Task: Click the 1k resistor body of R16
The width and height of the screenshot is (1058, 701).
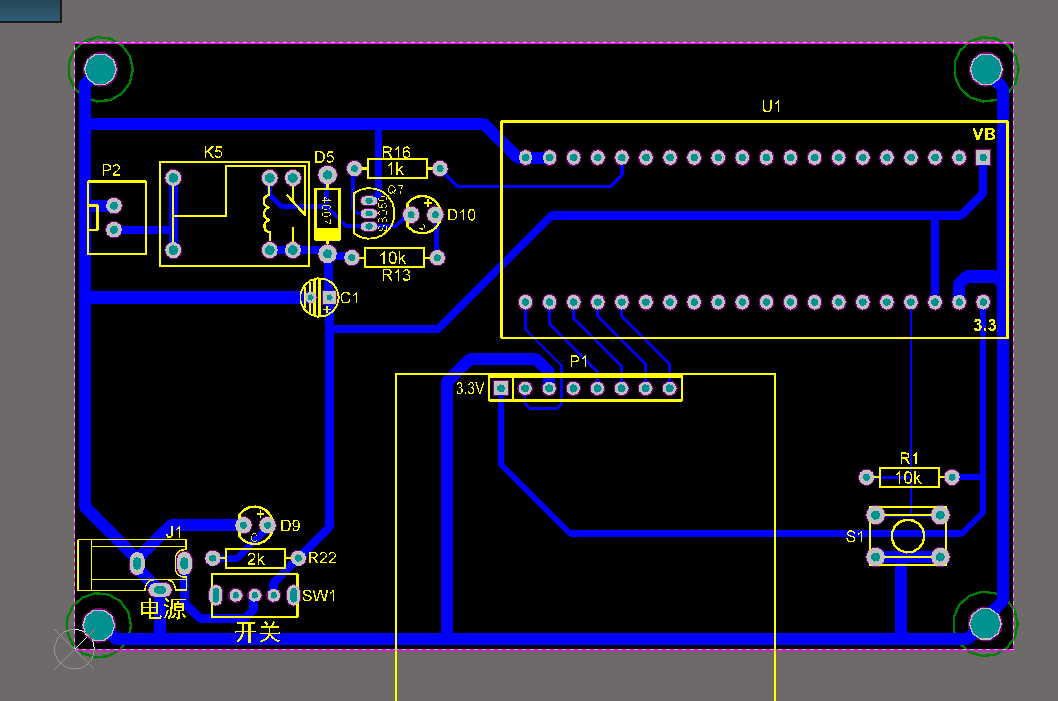Action: pyautogui.click(x=397, y=169)
